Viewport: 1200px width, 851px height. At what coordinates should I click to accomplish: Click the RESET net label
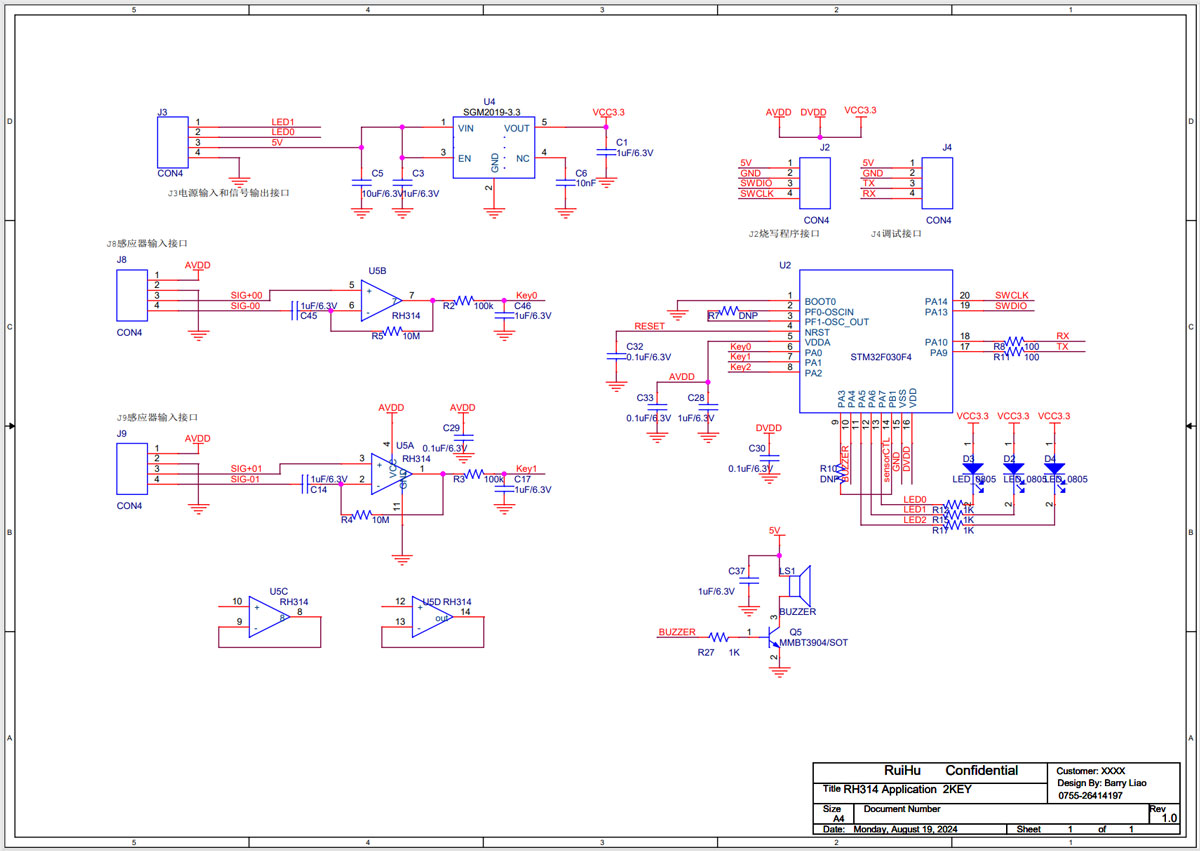(650, 327)
